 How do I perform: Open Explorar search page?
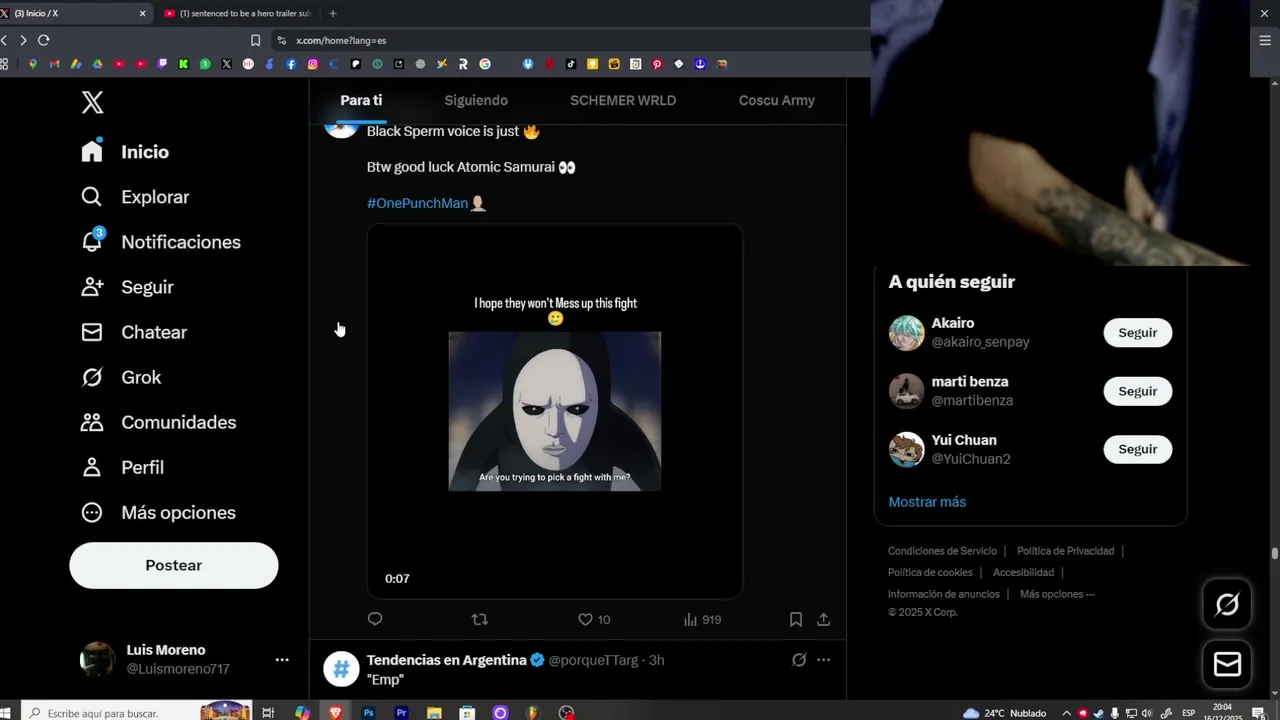tap(135, 197)
